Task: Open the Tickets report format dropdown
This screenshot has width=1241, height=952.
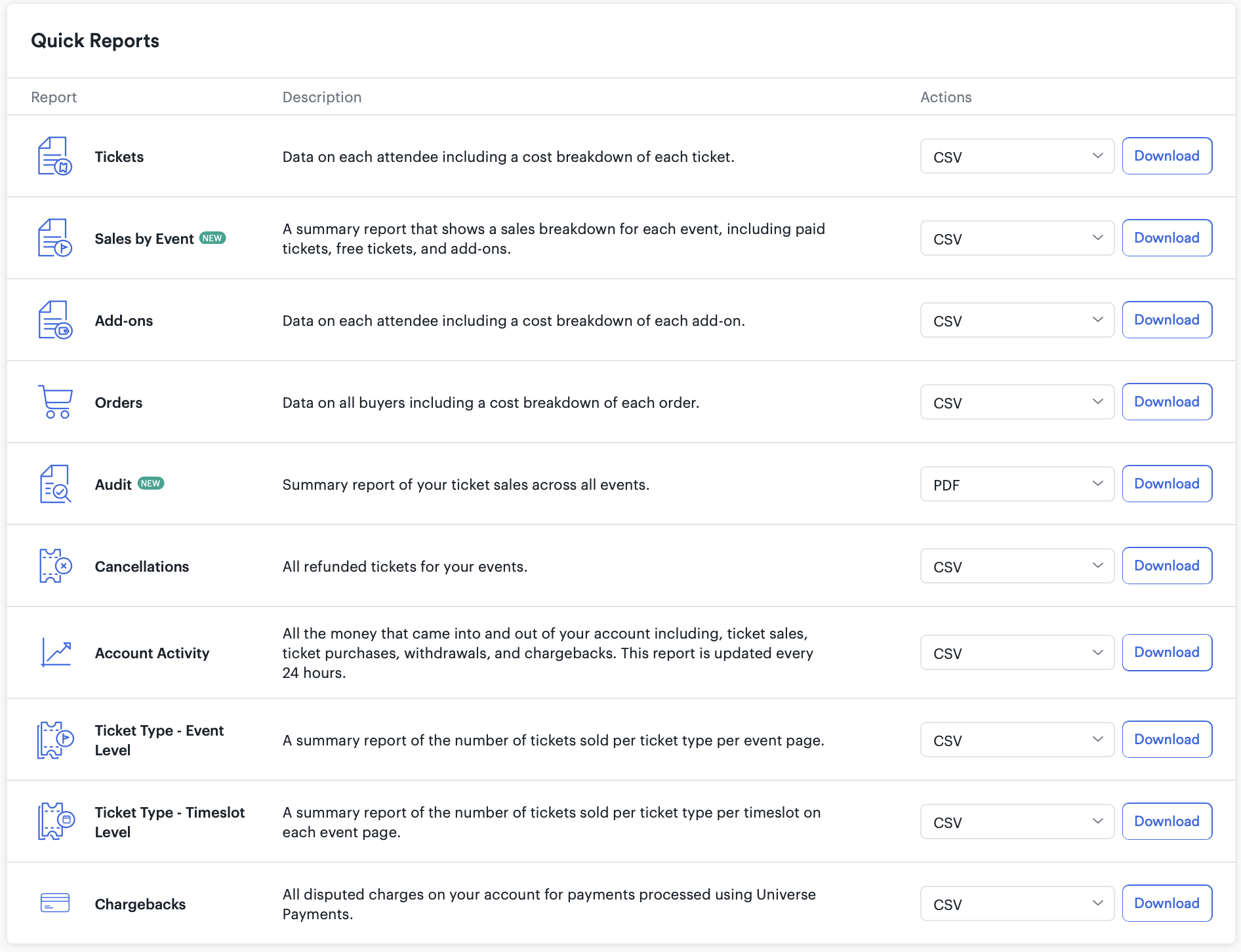Action: pyautogui.click(x=1017, y=156)
